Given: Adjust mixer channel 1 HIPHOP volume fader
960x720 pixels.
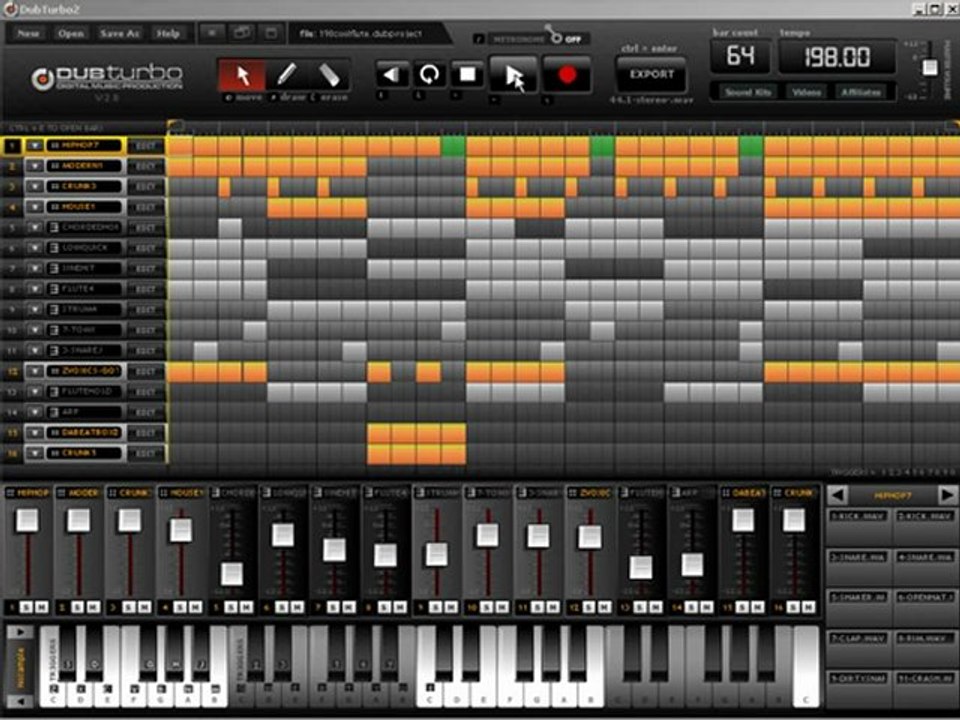Looking at the screenshot, I should click(27, 520).
